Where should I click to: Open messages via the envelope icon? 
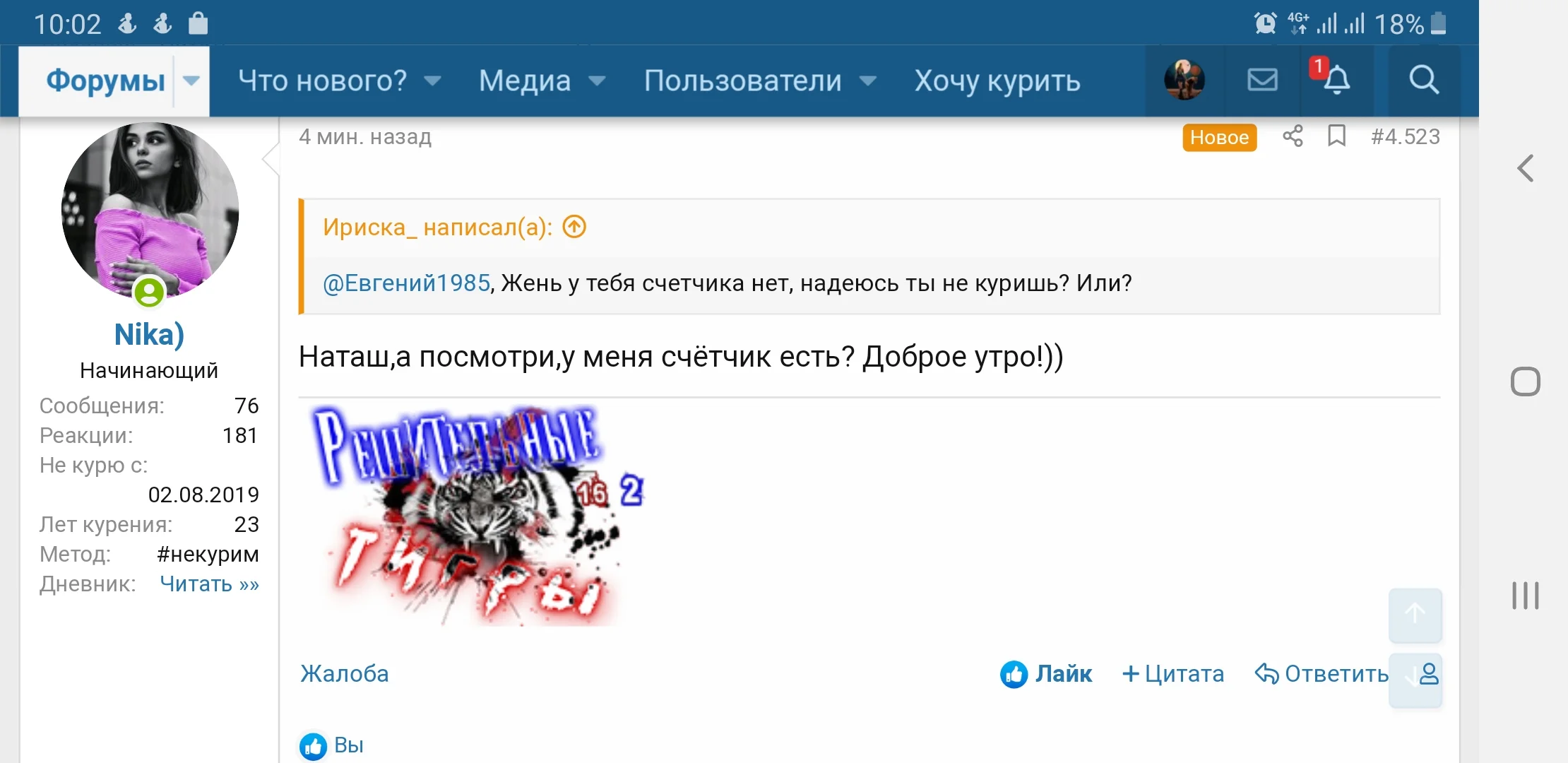click(x=1261, y=80)
